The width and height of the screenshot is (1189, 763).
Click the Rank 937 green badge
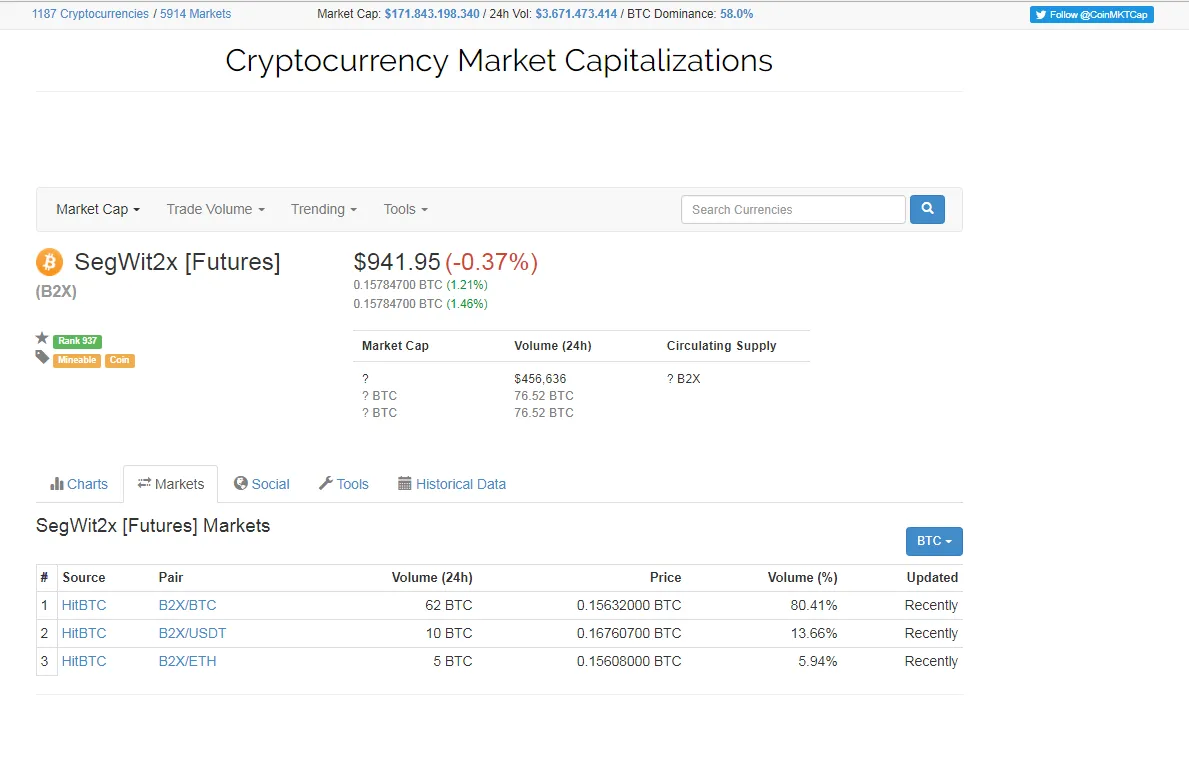pos(77,341)
